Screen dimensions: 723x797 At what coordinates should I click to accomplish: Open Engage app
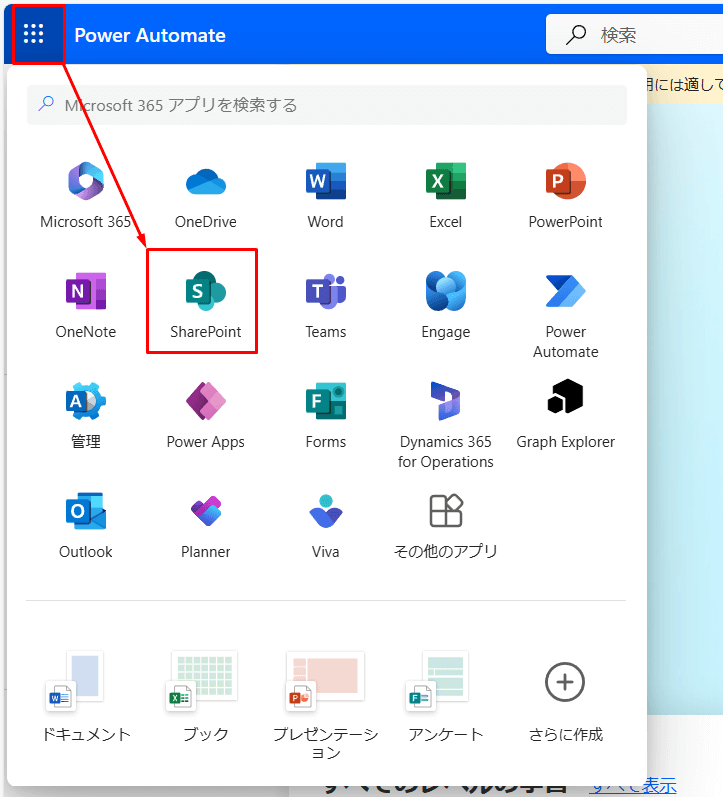point(445,305)
